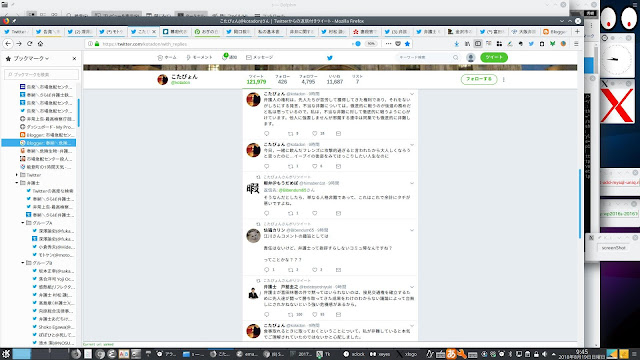Click the 50% zoom level badge

coord(371,44)
